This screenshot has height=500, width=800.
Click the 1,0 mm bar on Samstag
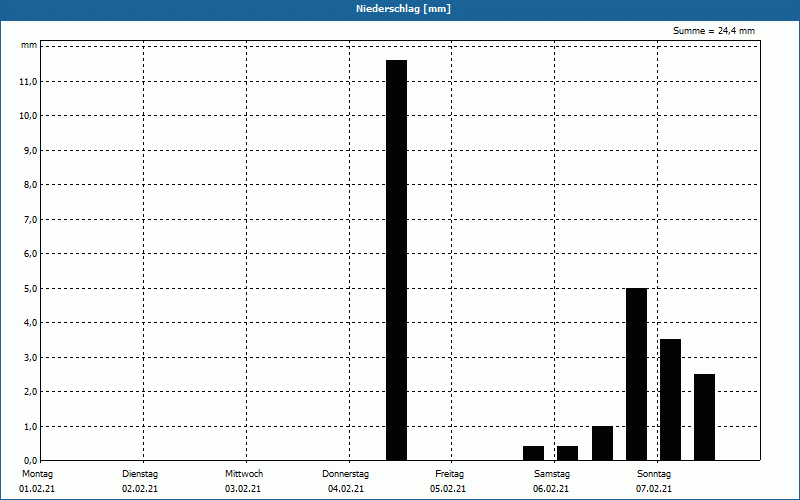pos(602,443)
